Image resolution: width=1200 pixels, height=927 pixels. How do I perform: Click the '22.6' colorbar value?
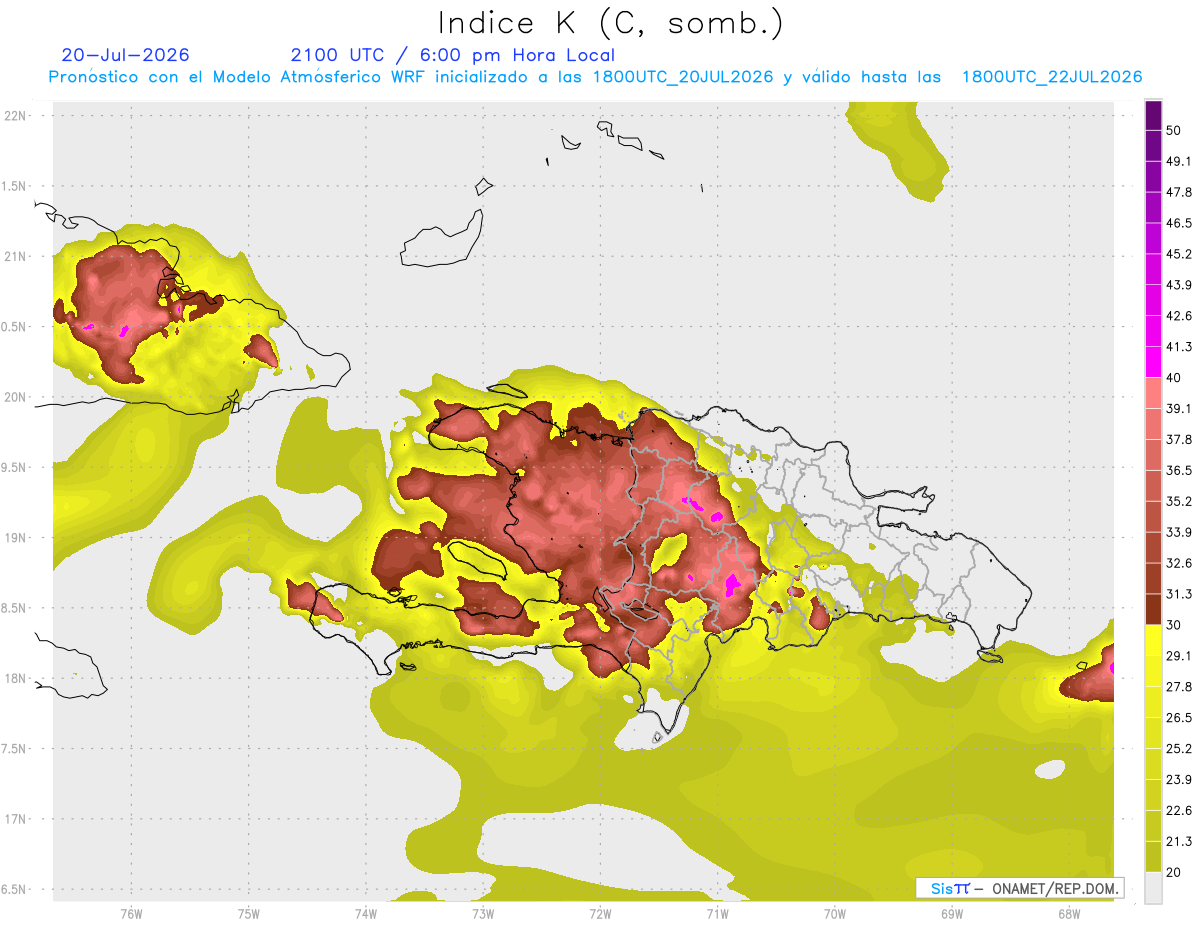(1179, 811)
